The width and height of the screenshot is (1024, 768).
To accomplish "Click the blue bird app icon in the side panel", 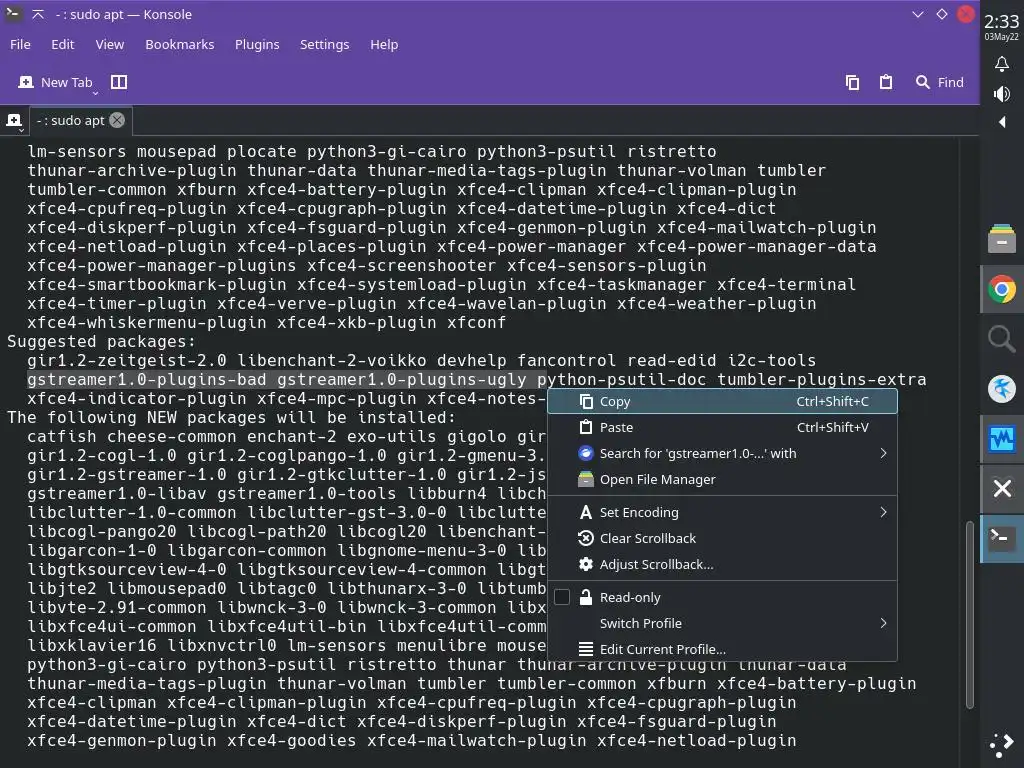I will pyautogui.click(x=1002, y=389).
